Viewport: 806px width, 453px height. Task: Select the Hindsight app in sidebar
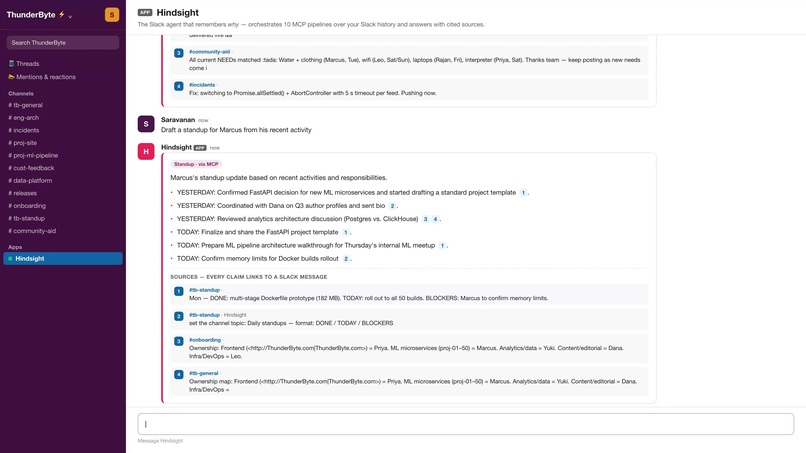pos(63,259)
